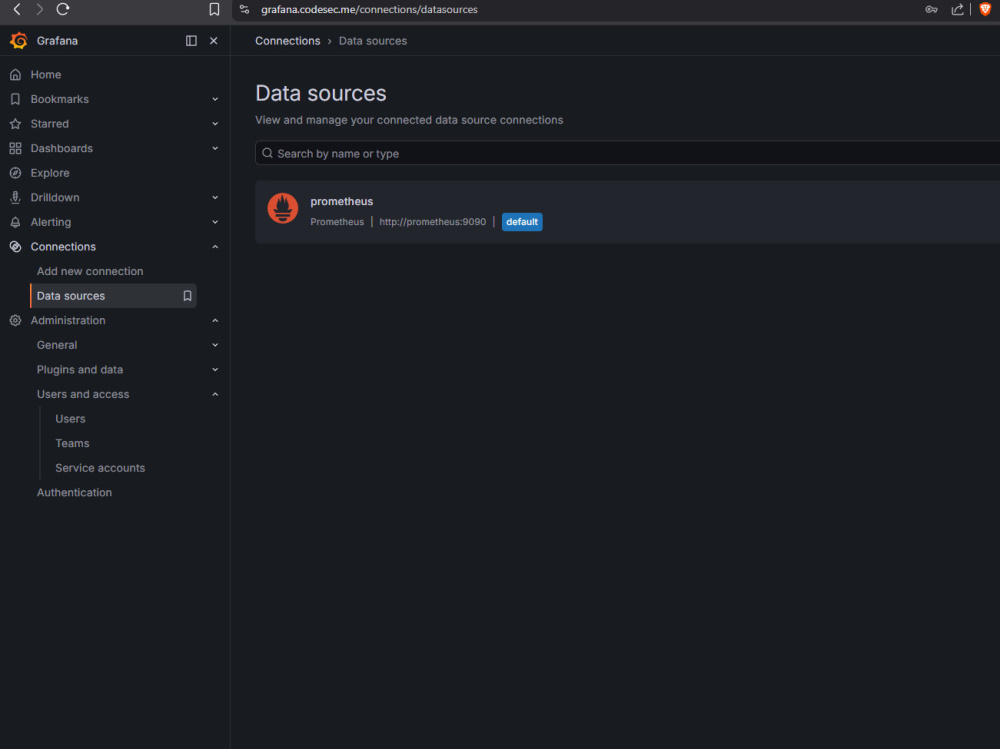The image size is (1000, 749).
Task: Click Data sources breadcrumb
Action: click(372, 41)
